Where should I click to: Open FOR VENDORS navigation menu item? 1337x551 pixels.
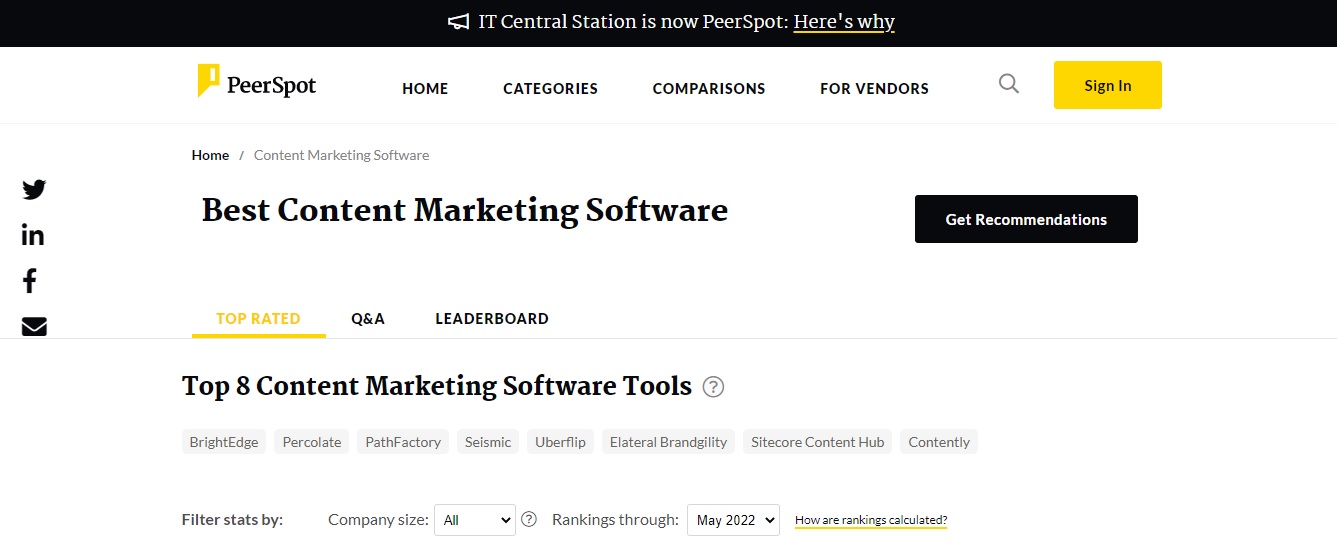(x=874, y=88)
